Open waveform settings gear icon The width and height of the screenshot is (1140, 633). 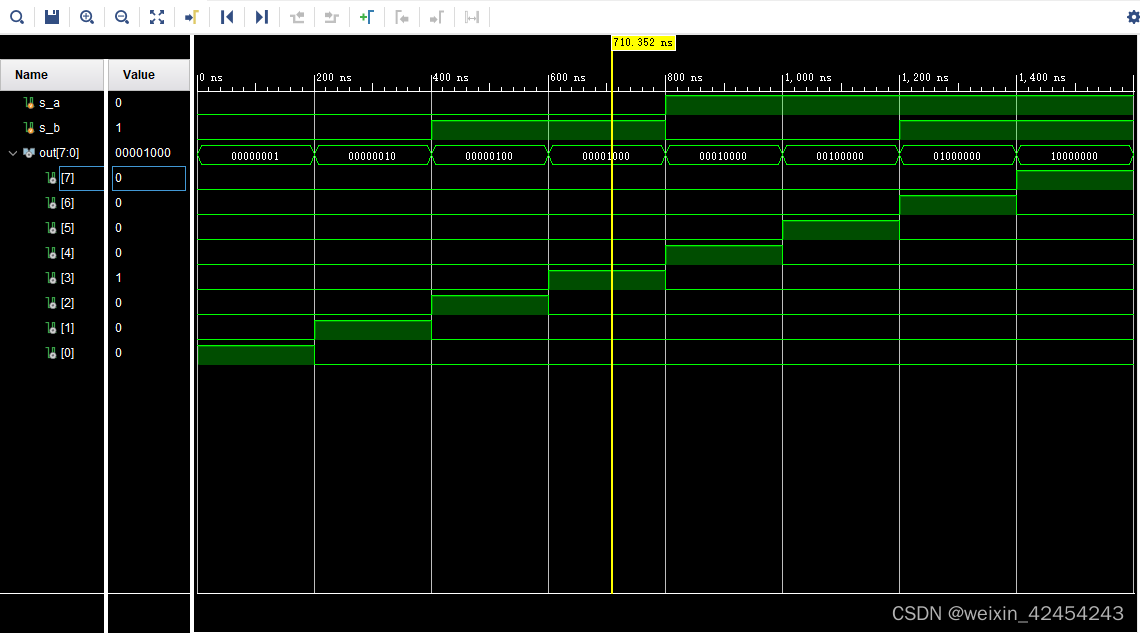pyautogui.click(x=1132, y=17)
